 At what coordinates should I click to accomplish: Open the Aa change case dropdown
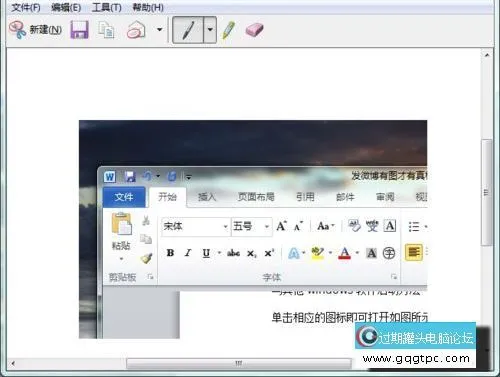(326, 226)
